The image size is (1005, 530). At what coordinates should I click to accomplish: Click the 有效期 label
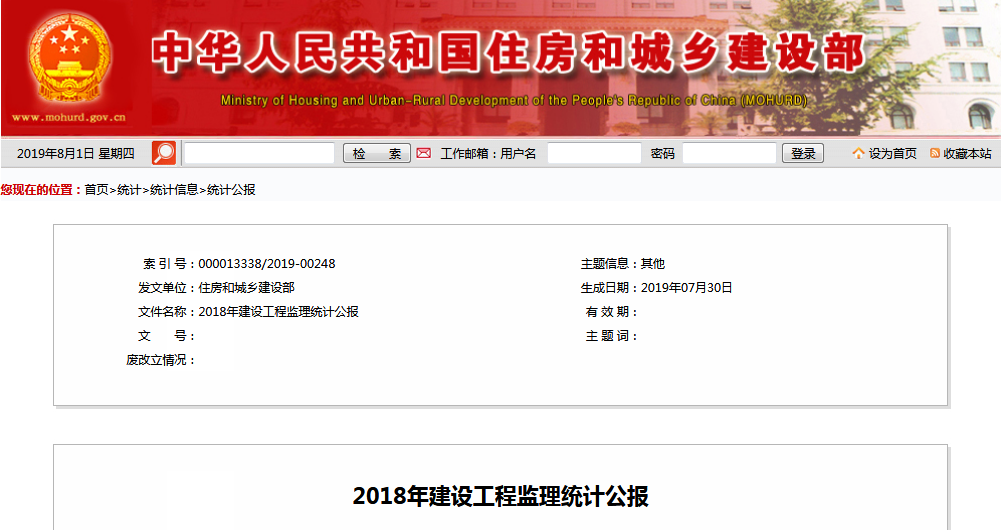click(611, 312)
